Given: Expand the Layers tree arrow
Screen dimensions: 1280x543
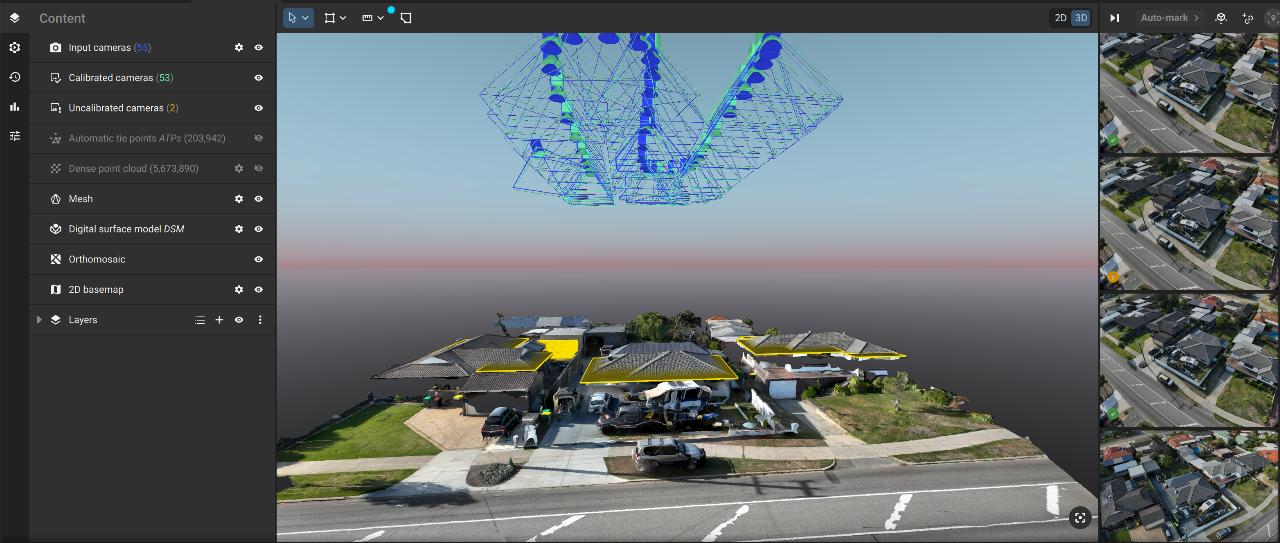Looking at the screenshot, I should pos(39,320).
